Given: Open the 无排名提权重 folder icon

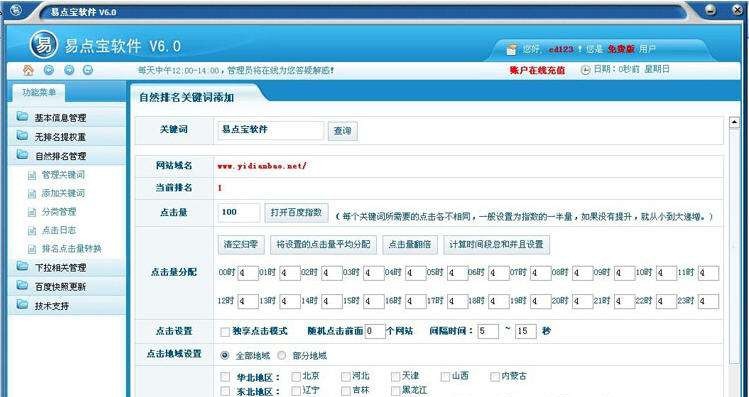Looking at the screenshot, I should 22,136.
